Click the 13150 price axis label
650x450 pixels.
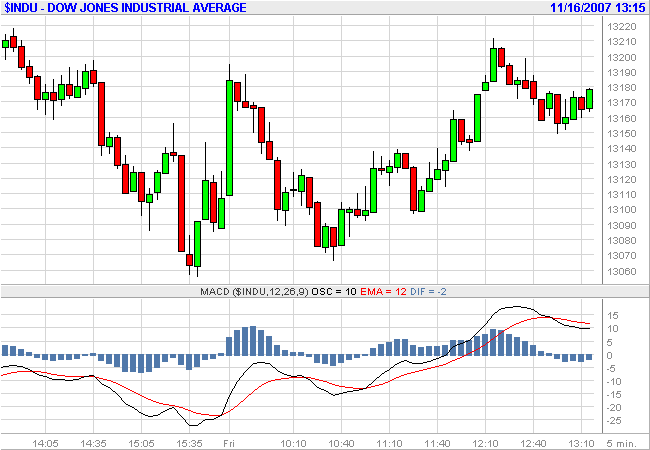coord(621,134)
